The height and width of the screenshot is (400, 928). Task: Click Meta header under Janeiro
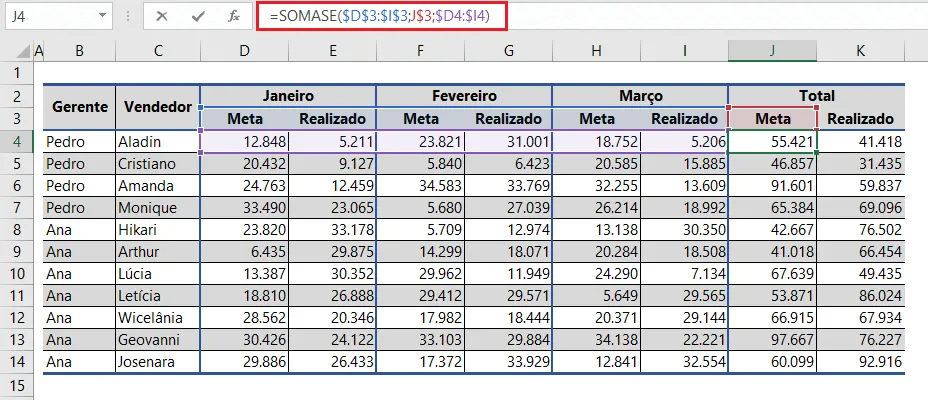click(244, 119)
